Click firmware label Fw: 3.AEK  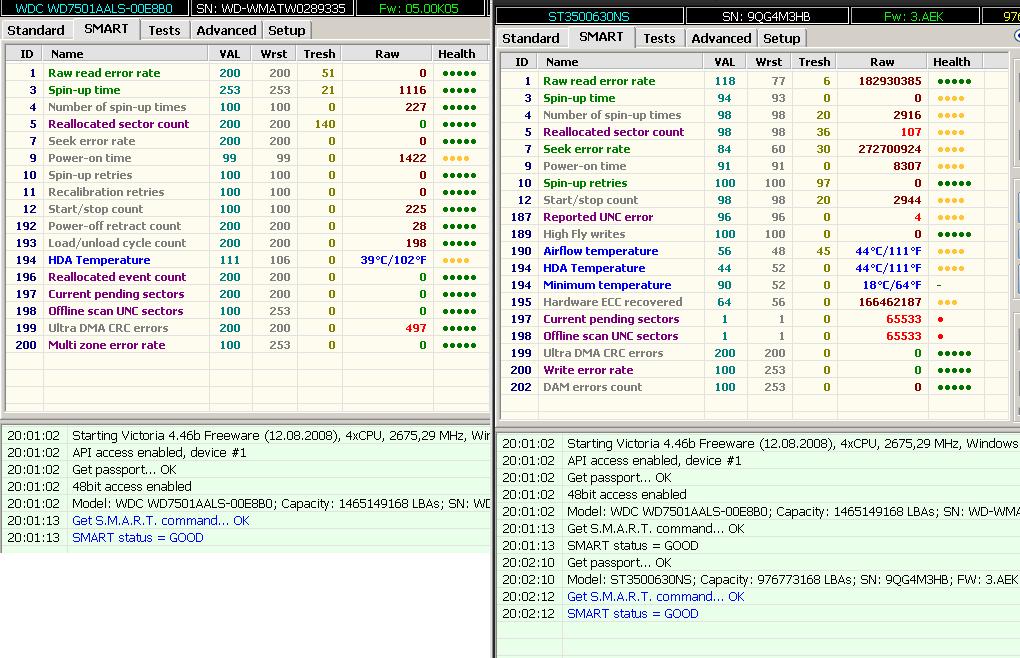(x=914, y=16)
